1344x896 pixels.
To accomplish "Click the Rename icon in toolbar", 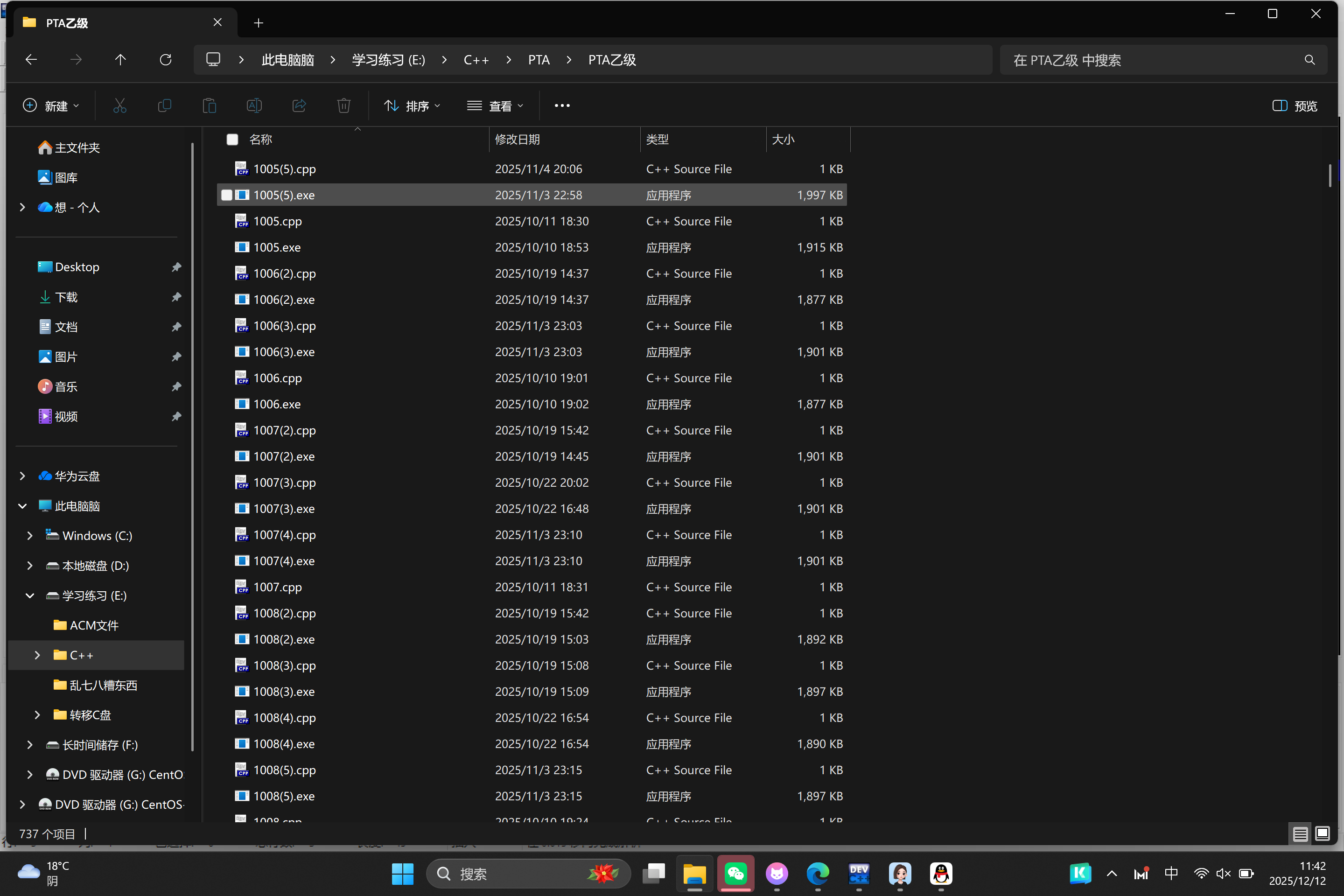I will [254, 106].
